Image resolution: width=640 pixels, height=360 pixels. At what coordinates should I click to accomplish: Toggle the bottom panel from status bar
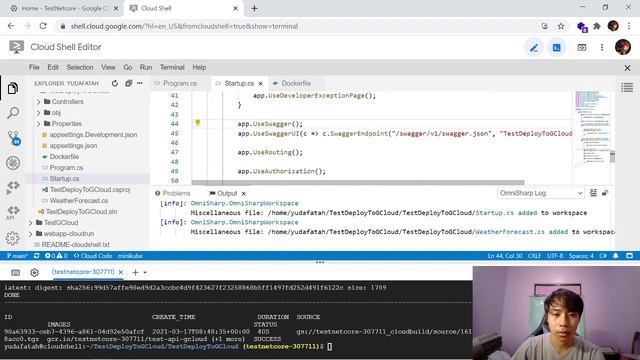click(x=629, y=256)
